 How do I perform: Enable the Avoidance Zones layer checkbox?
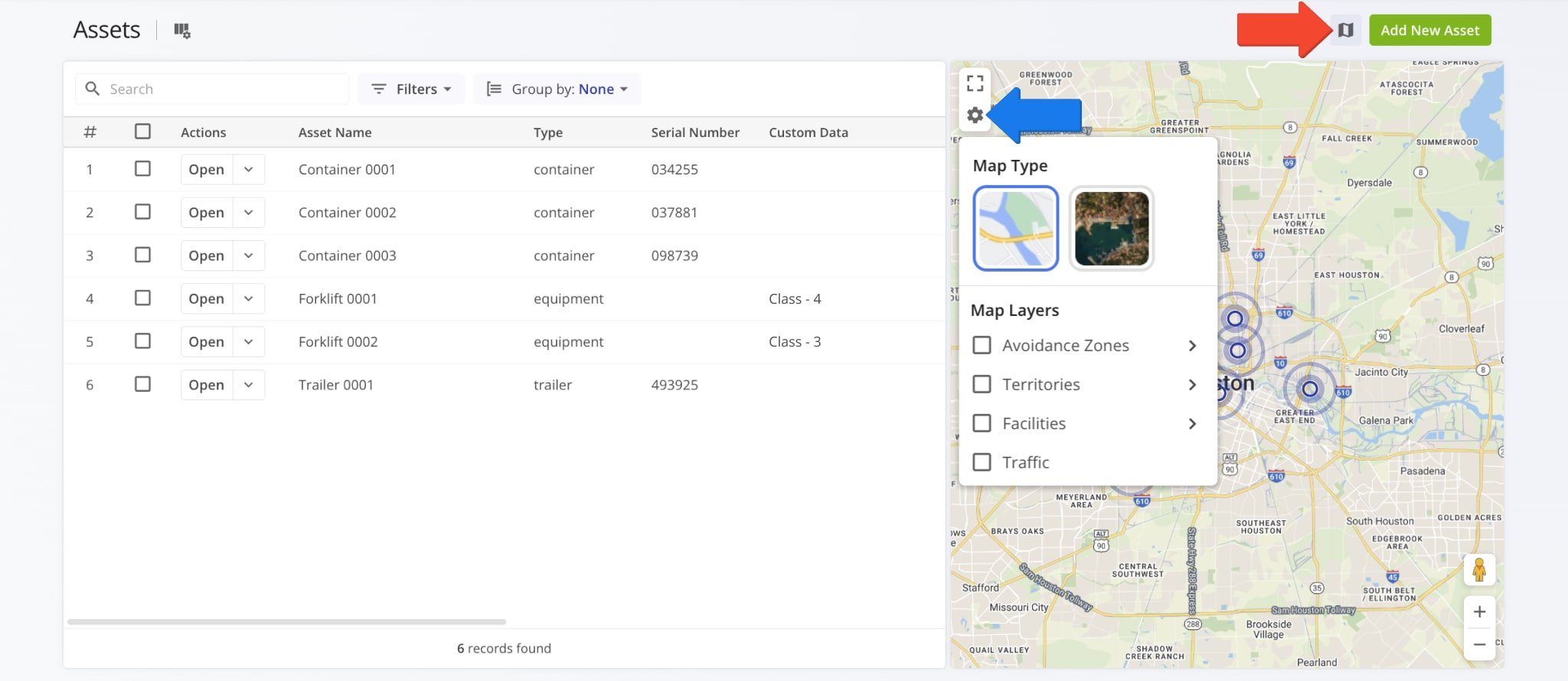click(x=982, y=345)
